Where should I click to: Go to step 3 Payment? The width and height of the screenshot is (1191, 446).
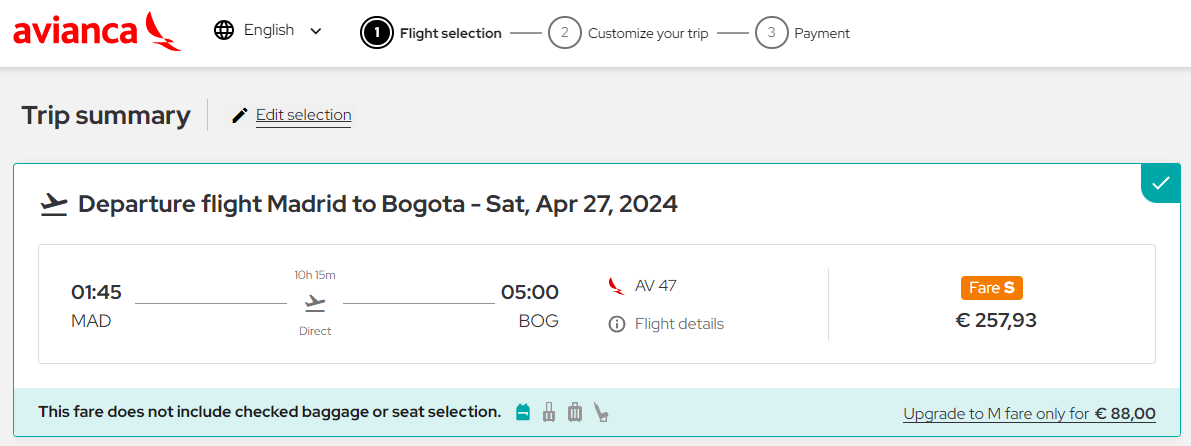pos(803,33)
